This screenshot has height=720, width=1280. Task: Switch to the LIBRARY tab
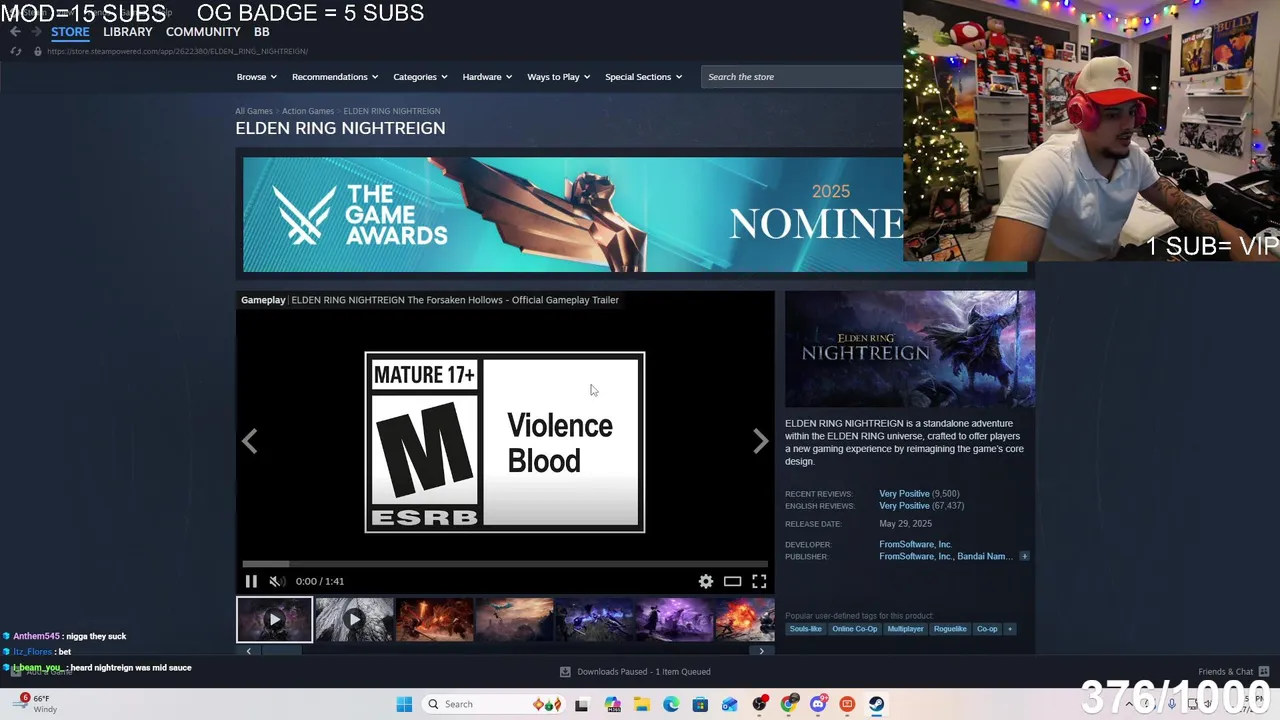click(128, 32)
